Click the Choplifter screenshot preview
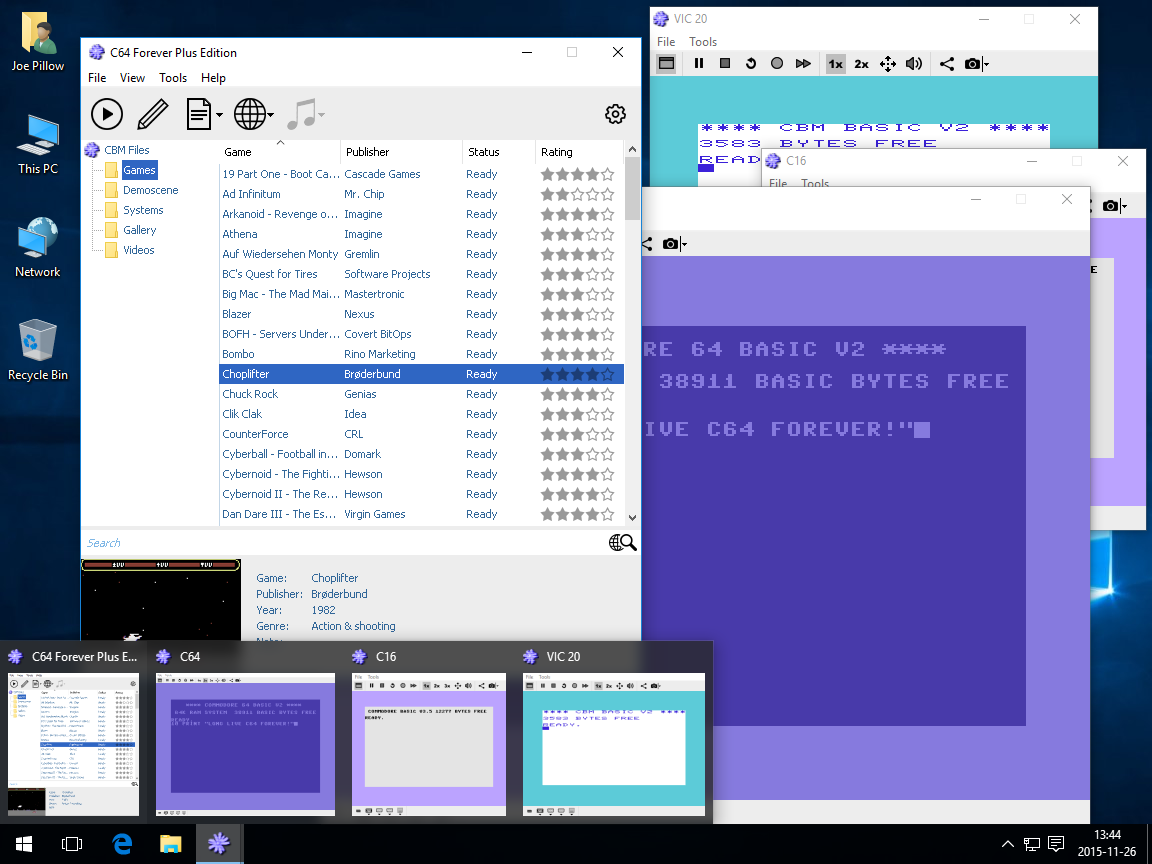The height and width of the screenshot is (864, 1152). click(161, 600)
